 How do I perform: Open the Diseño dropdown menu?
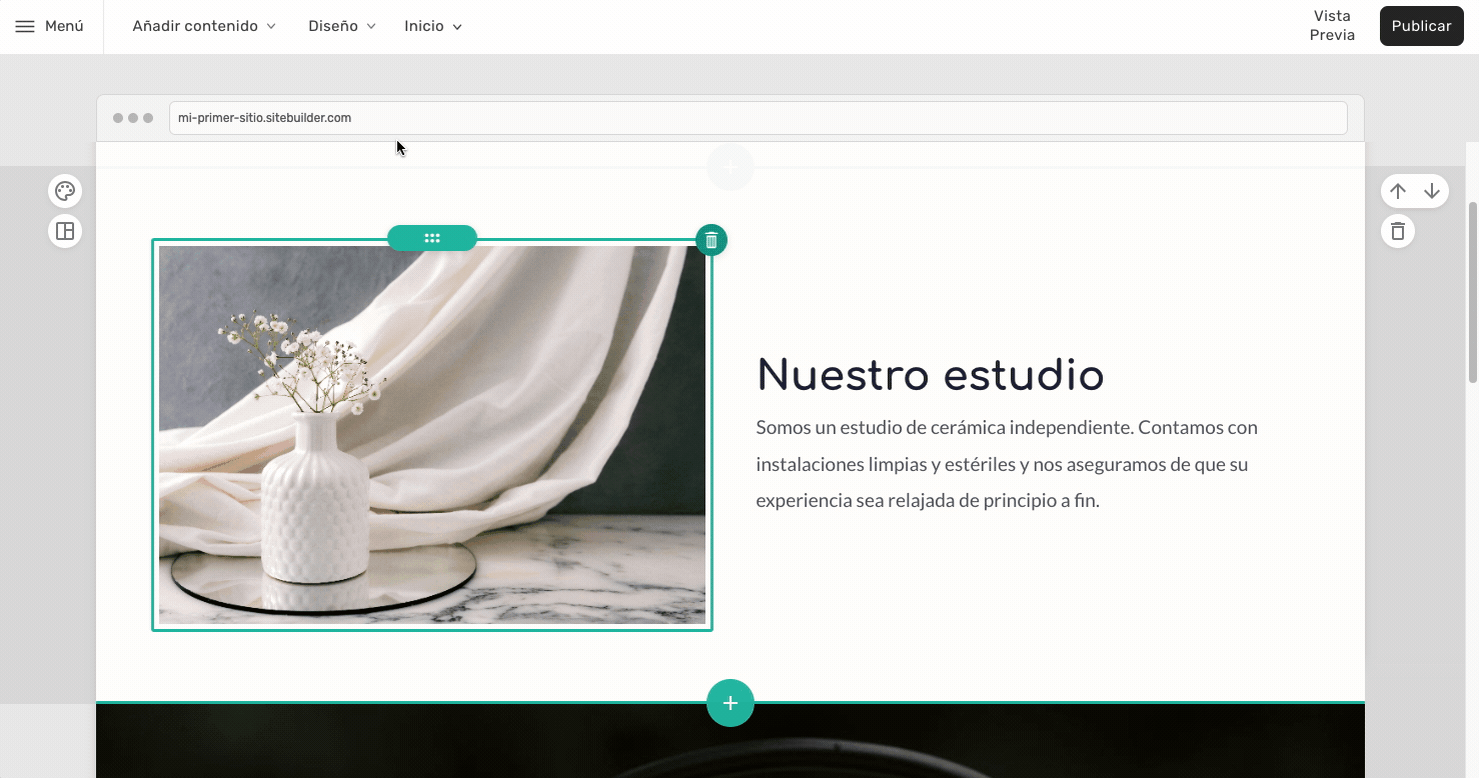point(342,26)
